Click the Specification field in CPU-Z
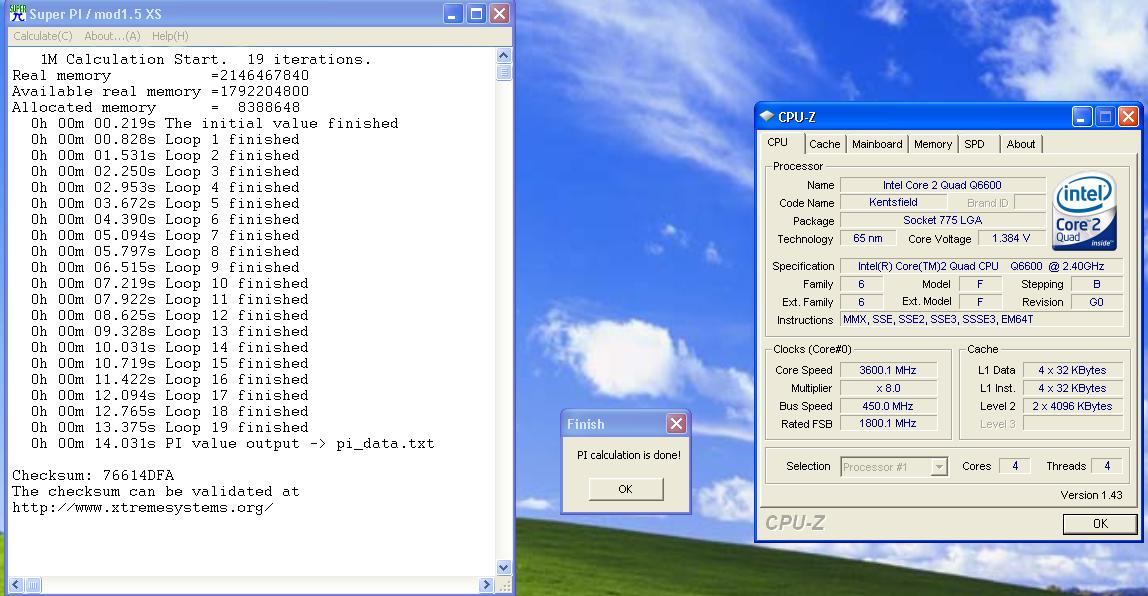The height and width of the screenshot is (596, 1148). click(x=981, y=266)
